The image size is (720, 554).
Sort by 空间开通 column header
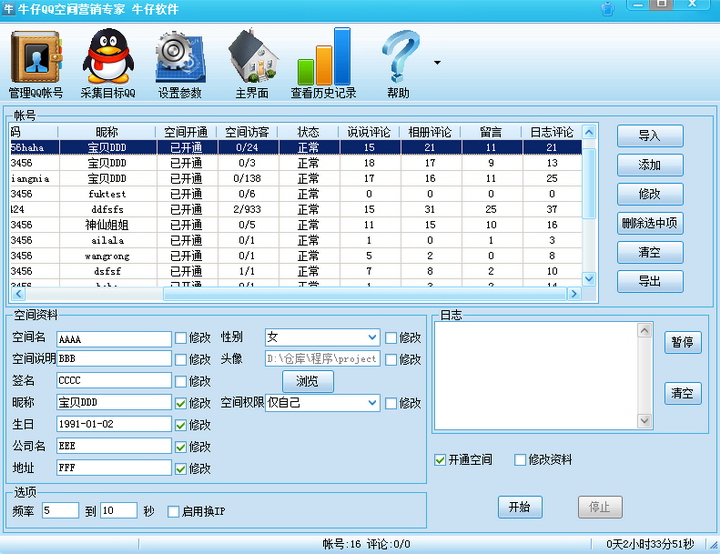point(186,132)
